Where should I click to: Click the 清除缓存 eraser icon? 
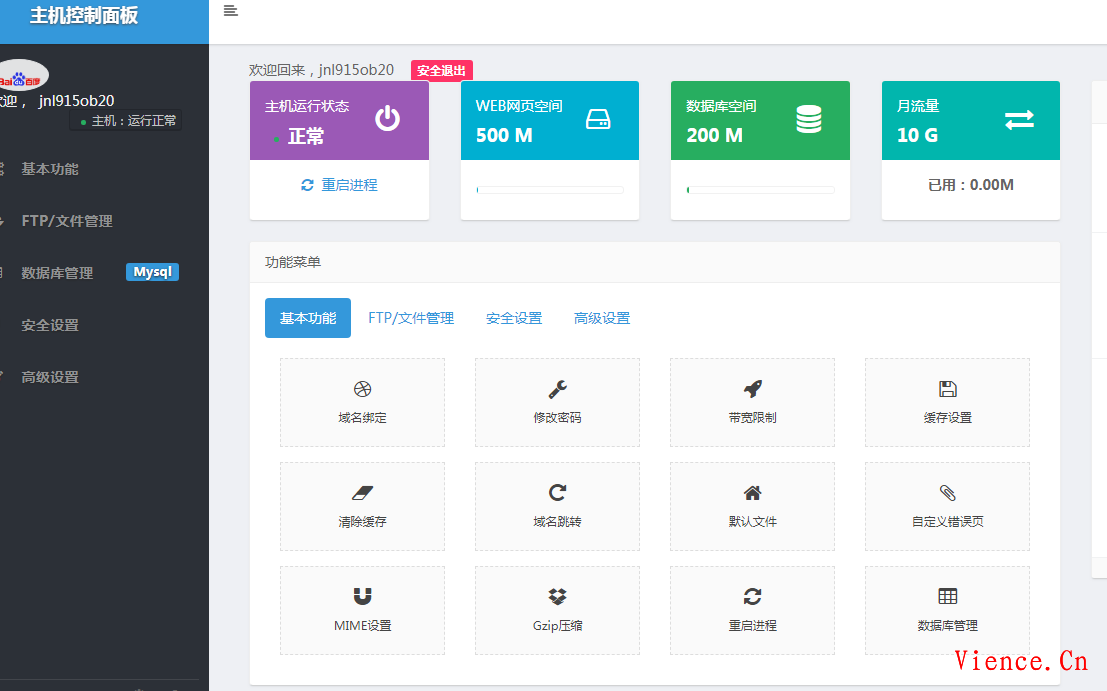pyautogui.click(x=362, y=493)
